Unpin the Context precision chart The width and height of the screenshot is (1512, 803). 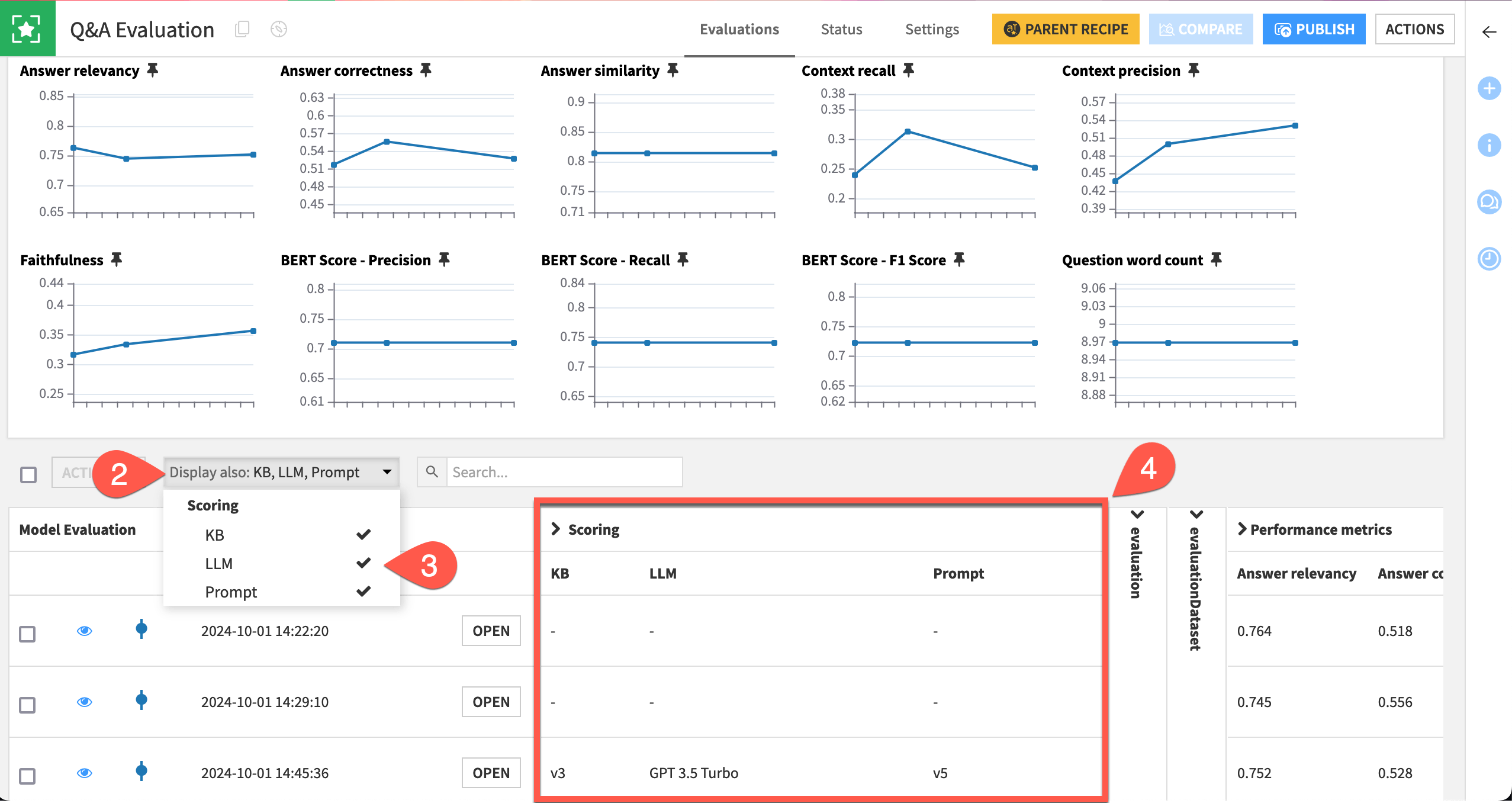[1194, 70]
